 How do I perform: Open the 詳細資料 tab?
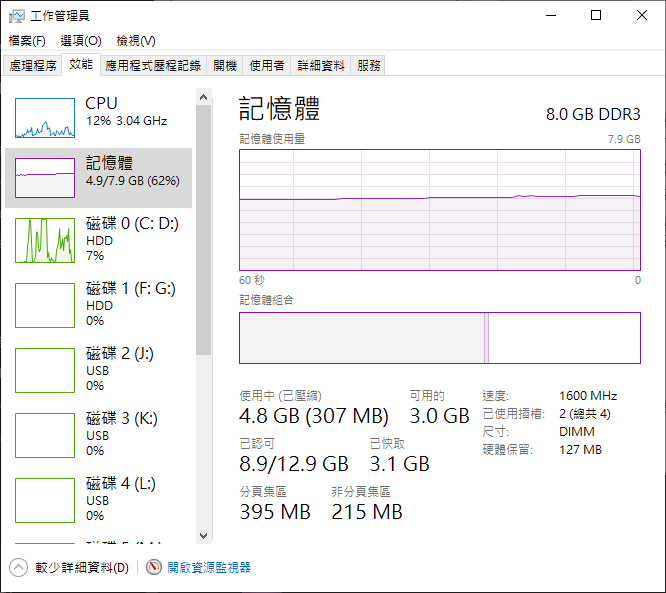tap(321, 65)
